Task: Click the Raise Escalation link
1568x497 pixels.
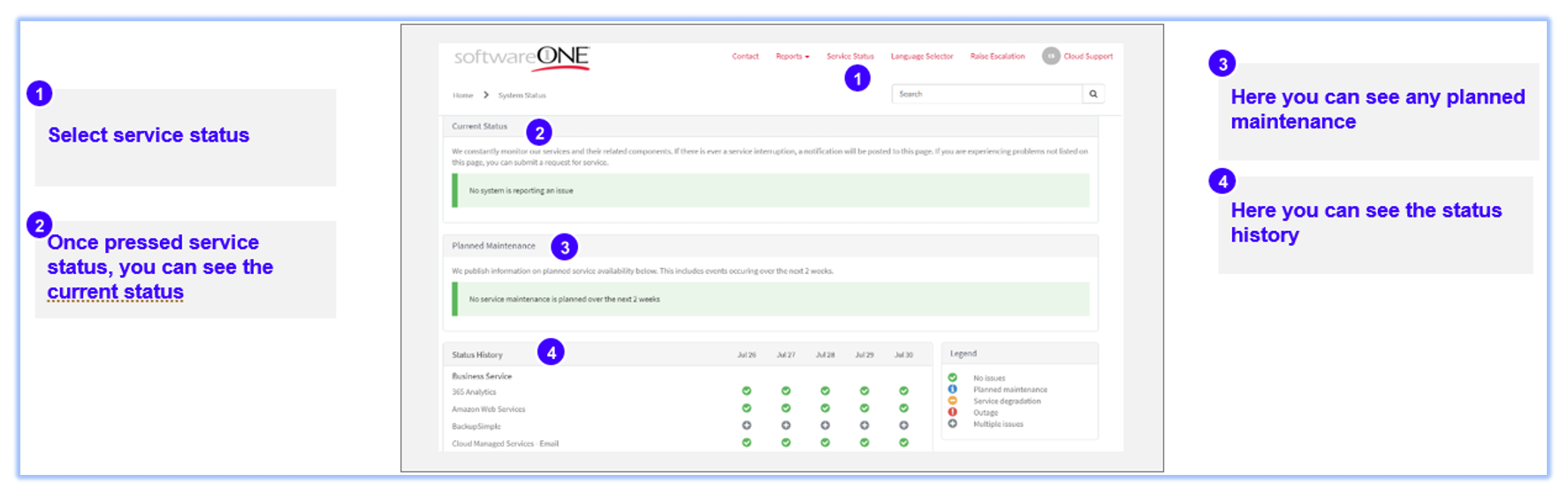Action: pyautogui.click(x=997, y=57)
